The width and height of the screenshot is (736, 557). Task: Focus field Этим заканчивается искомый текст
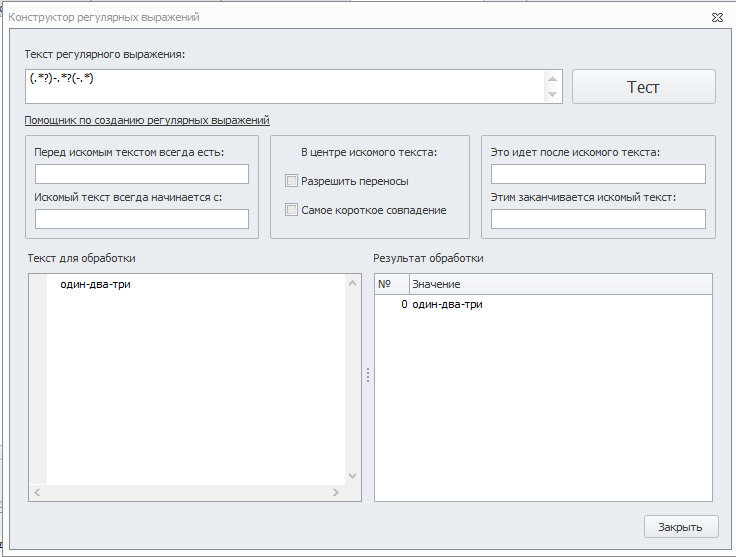[x=598, y=219]
